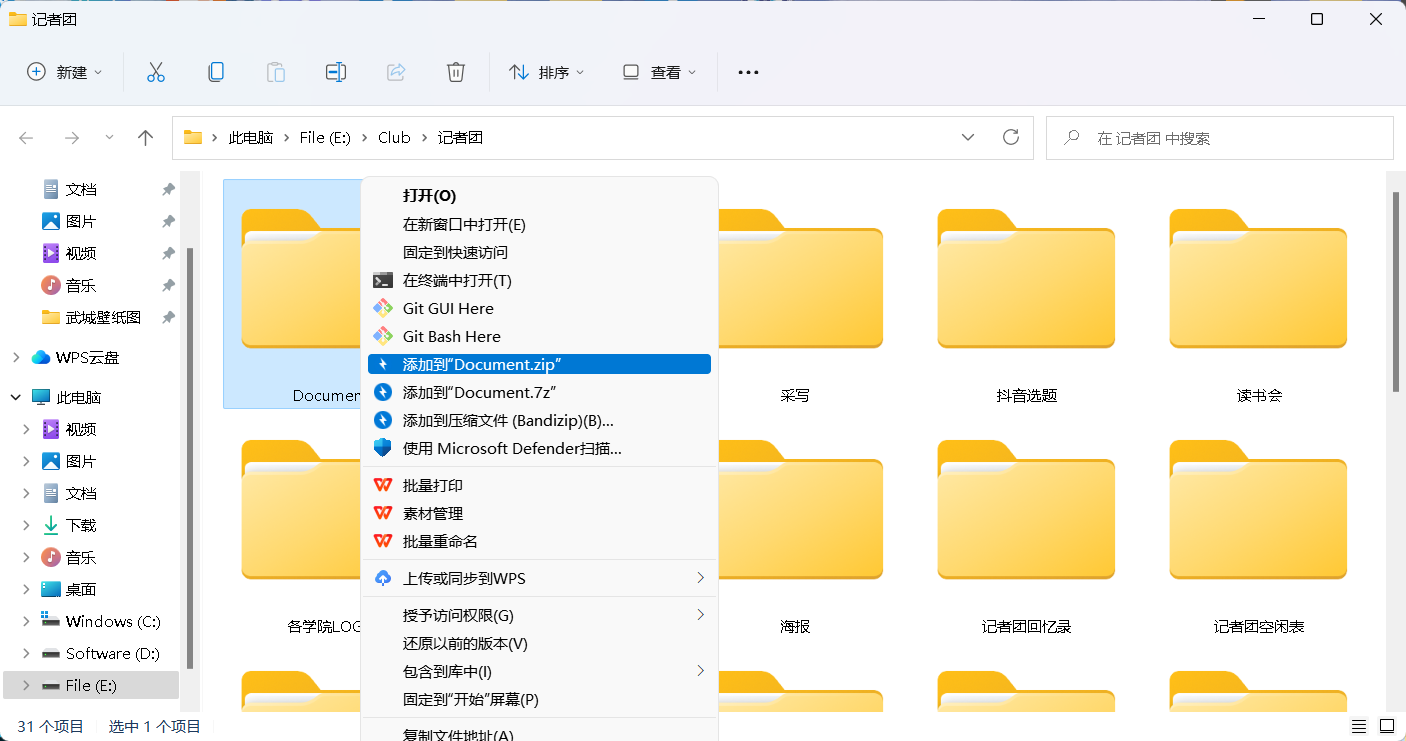Click the Rename icon in the toolbar

(335, 72)
